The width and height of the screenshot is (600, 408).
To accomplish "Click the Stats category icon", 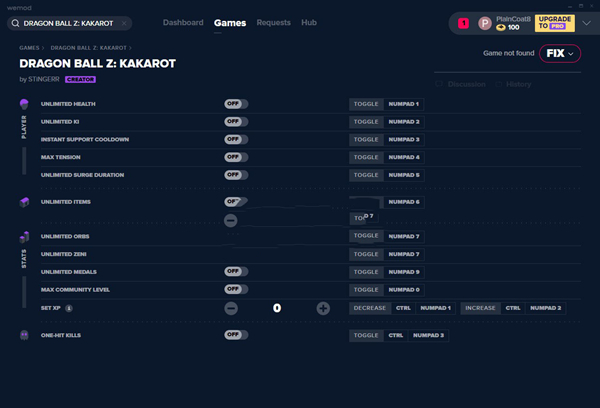I will (24, 237).
